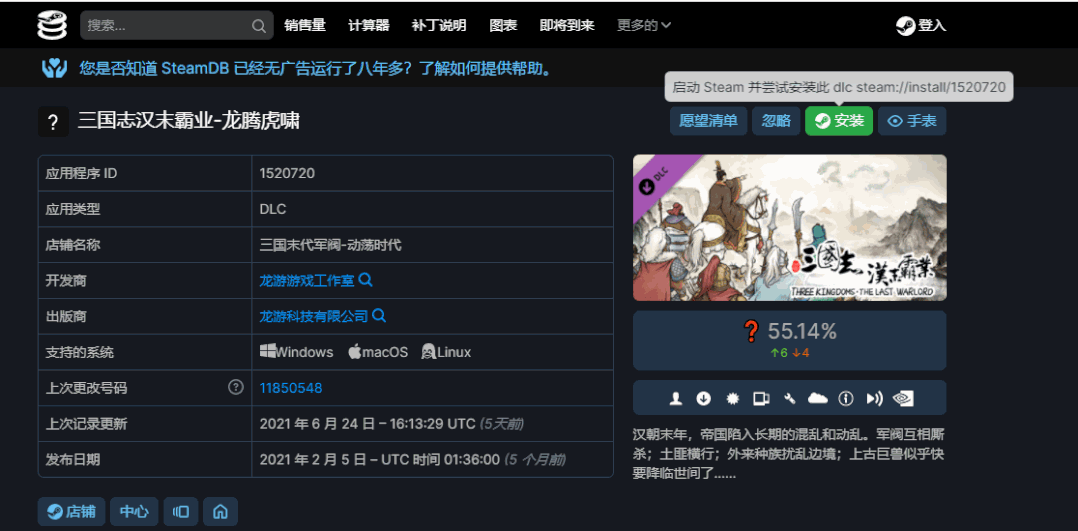Click the Steam 登入 sign-in button
Screen dimensions: 1078x531
tap(921, 25)
